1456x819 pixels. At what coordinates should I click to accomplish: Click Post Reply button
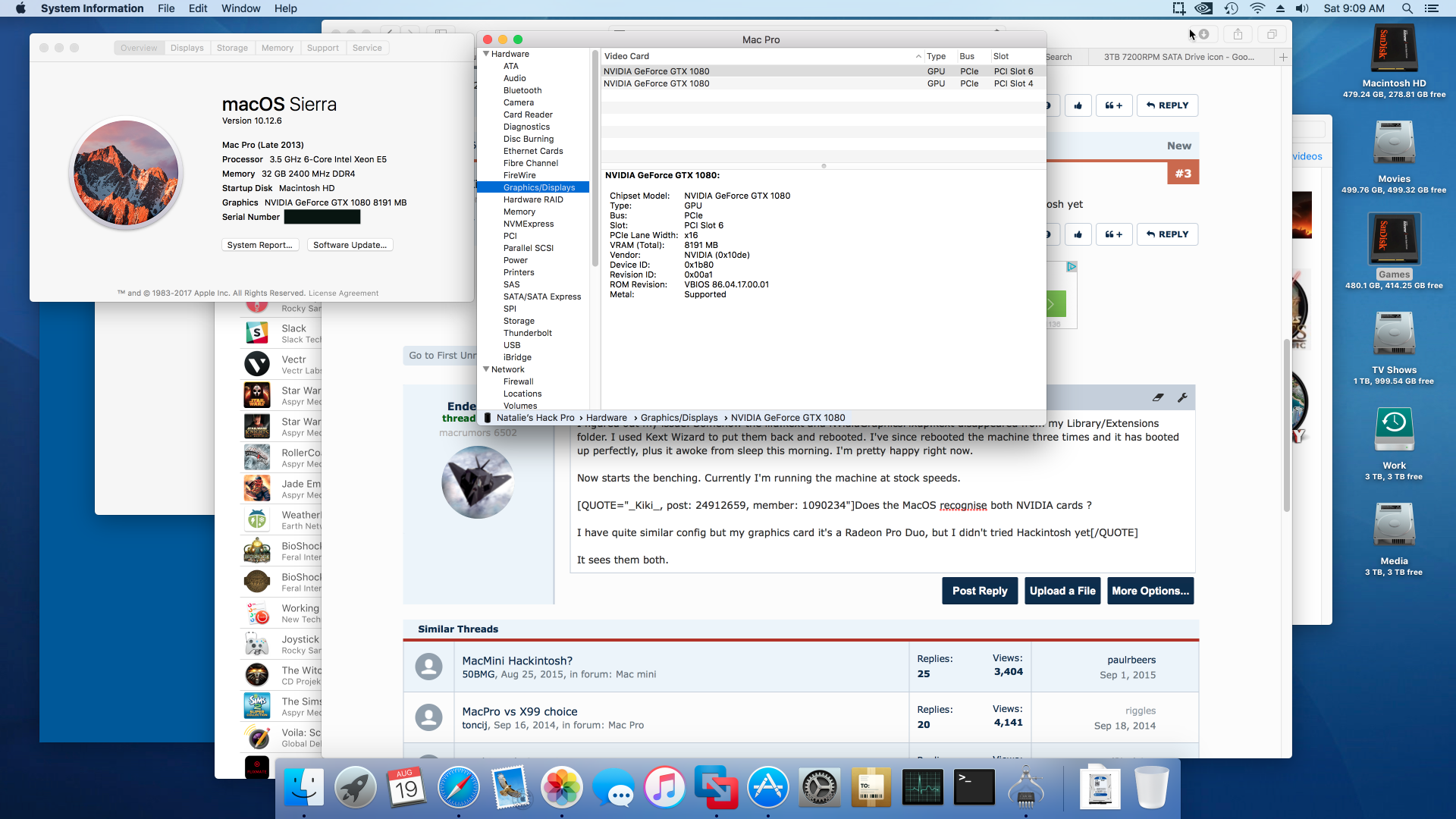coord(980,591)
